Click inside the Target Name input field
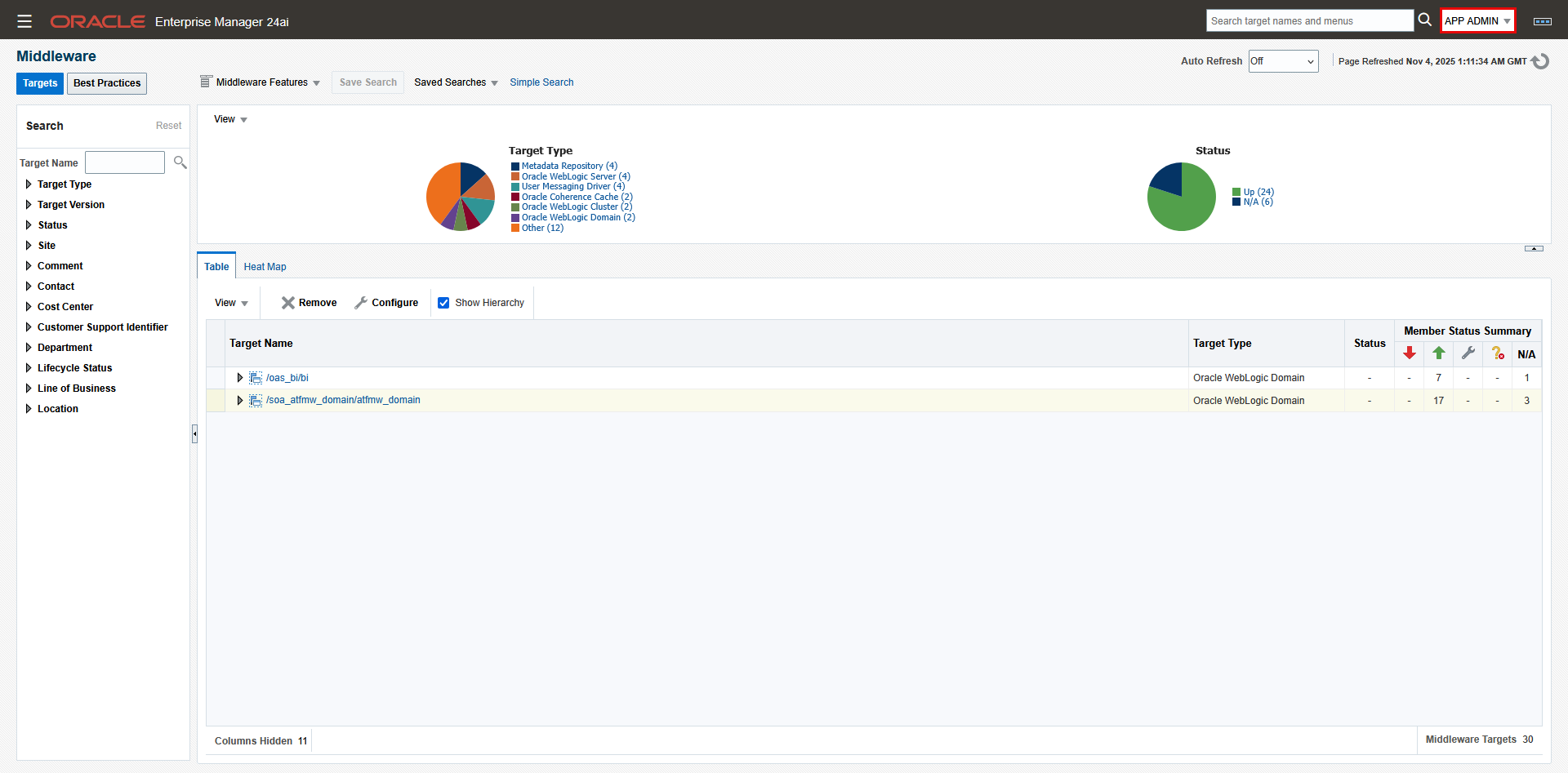Image resolution: width=1568 pixels, height=773 pixels. pos(124,162)
